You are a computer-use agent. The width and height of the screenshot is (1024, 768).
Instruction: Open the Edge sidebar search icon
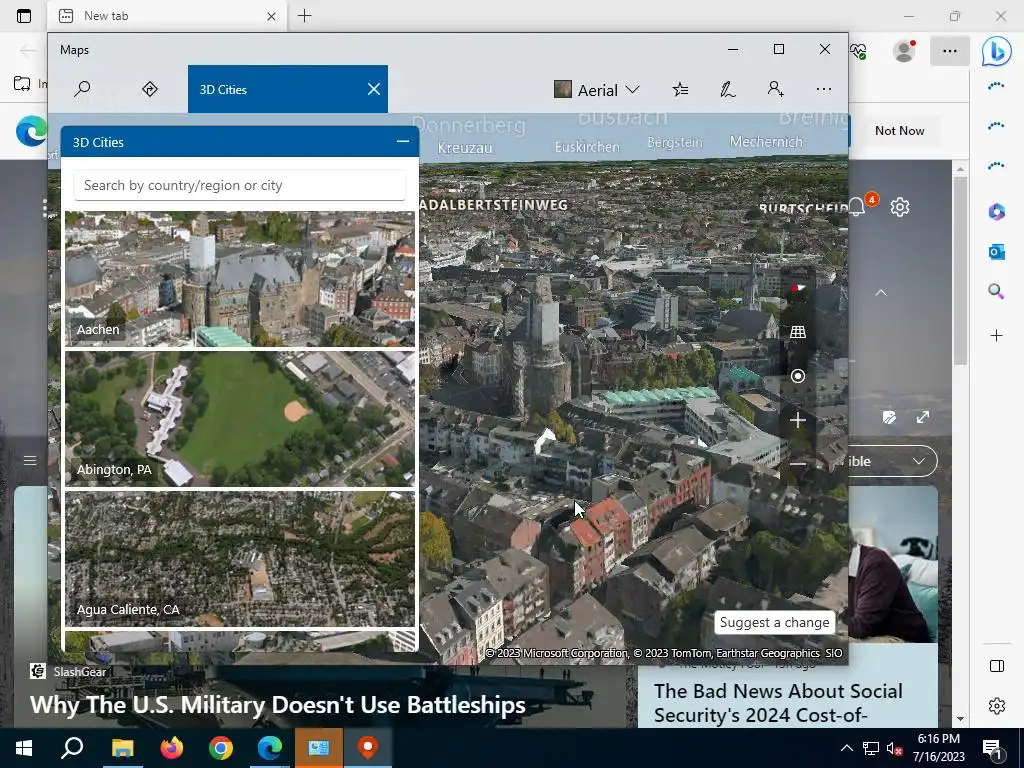996,291
